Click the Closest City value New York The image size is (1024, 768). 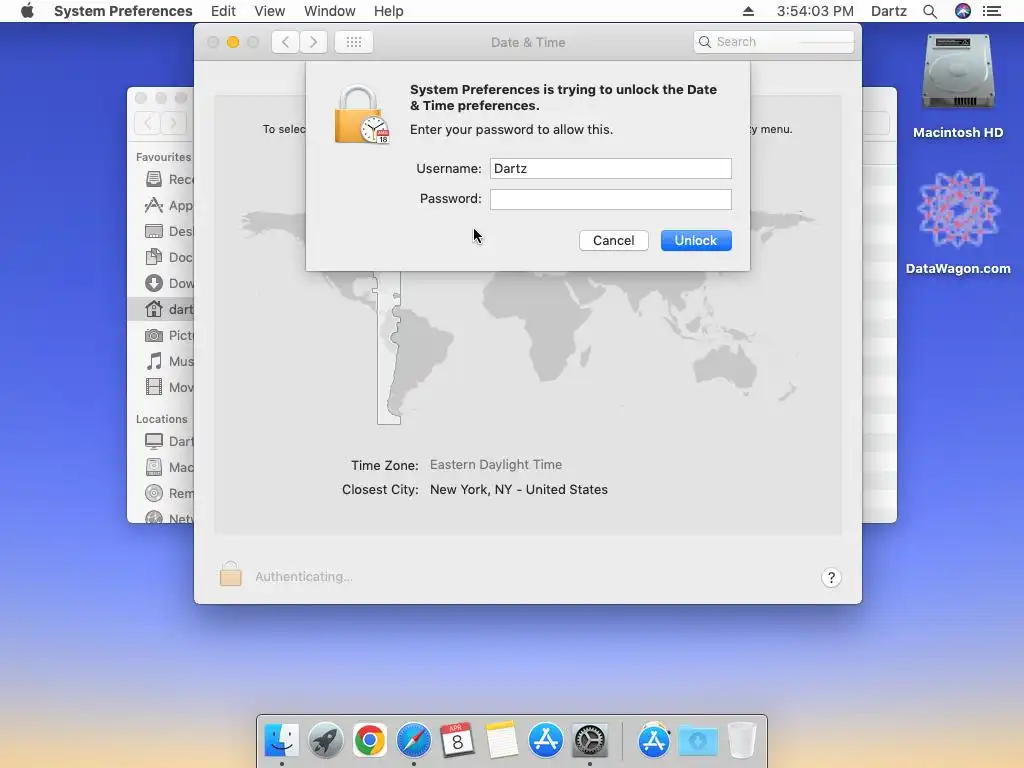tap(519, 489)
